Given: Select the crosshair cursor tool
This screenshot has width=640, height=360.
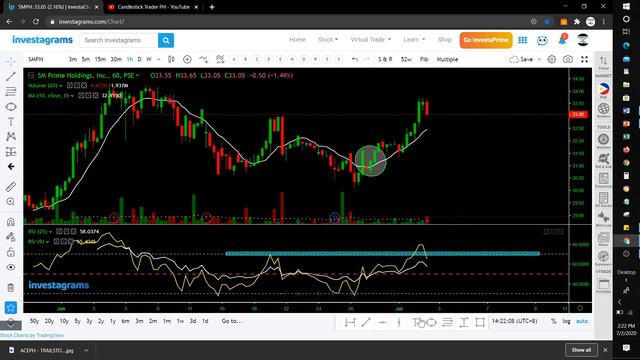Looking at the screenshot, I should [11, 61].
